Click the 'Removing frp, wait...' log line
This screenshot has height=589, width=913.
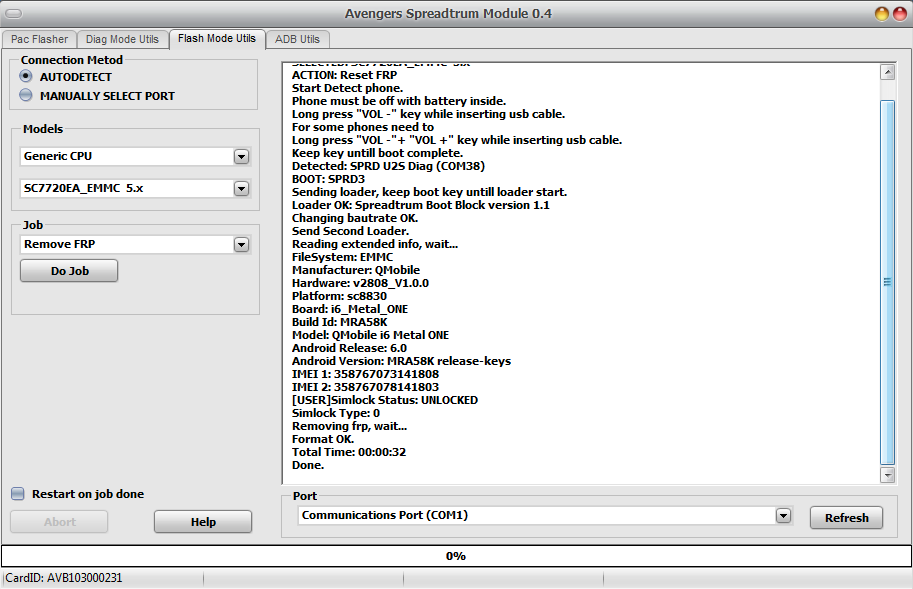[349, 426]
